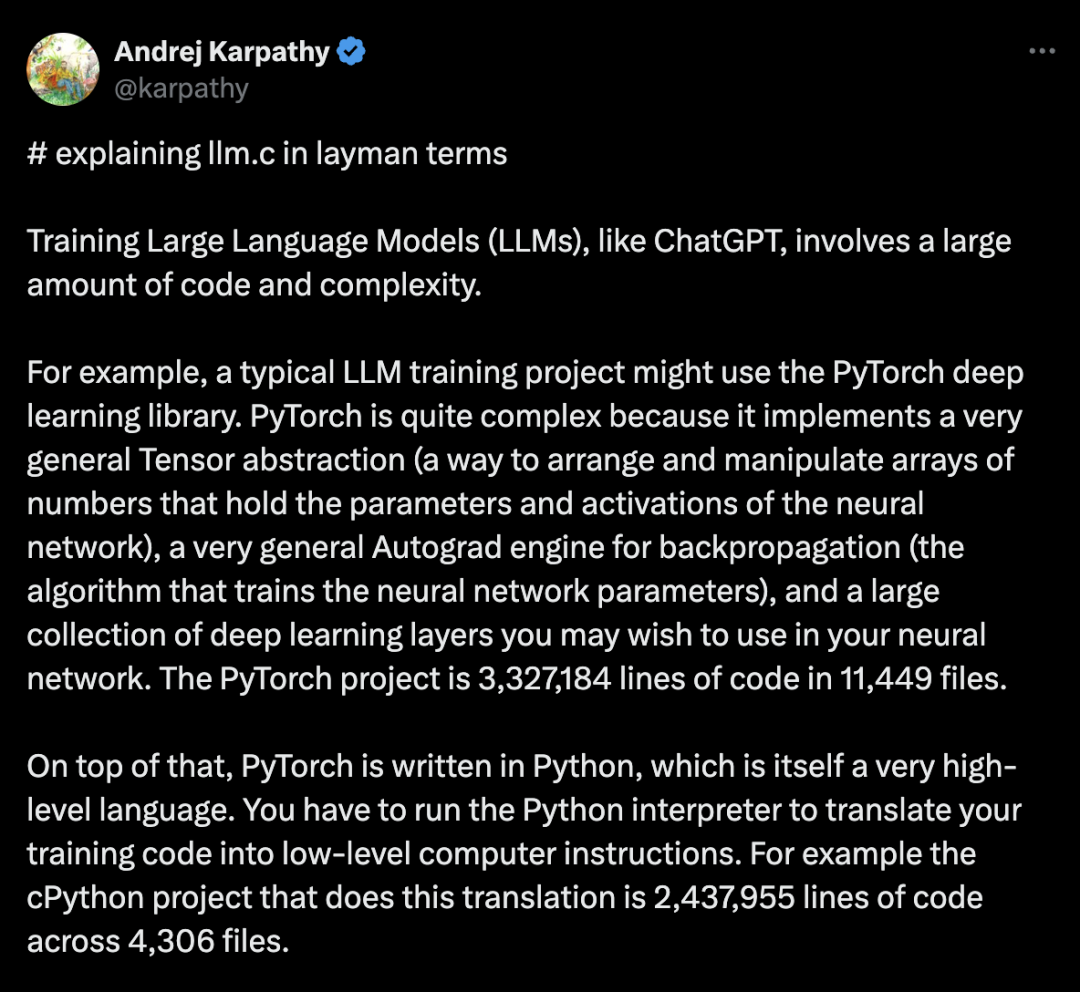The image size is (1080, 992).
Task: Click the number 3,327,184 in the tweet
Action: pos(544,679)
